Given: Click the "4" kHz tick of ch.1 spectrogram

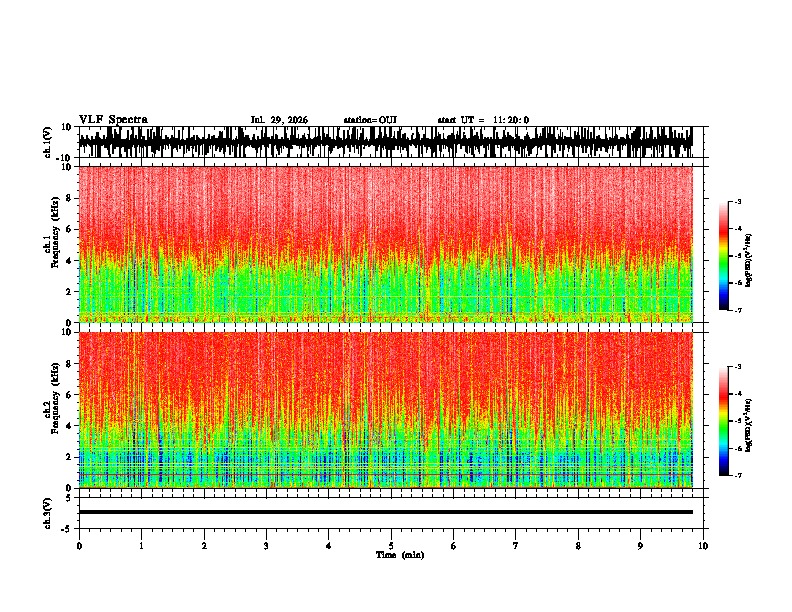Looking at the screenshot, I should pyautogui.click(x=70, y=261).
